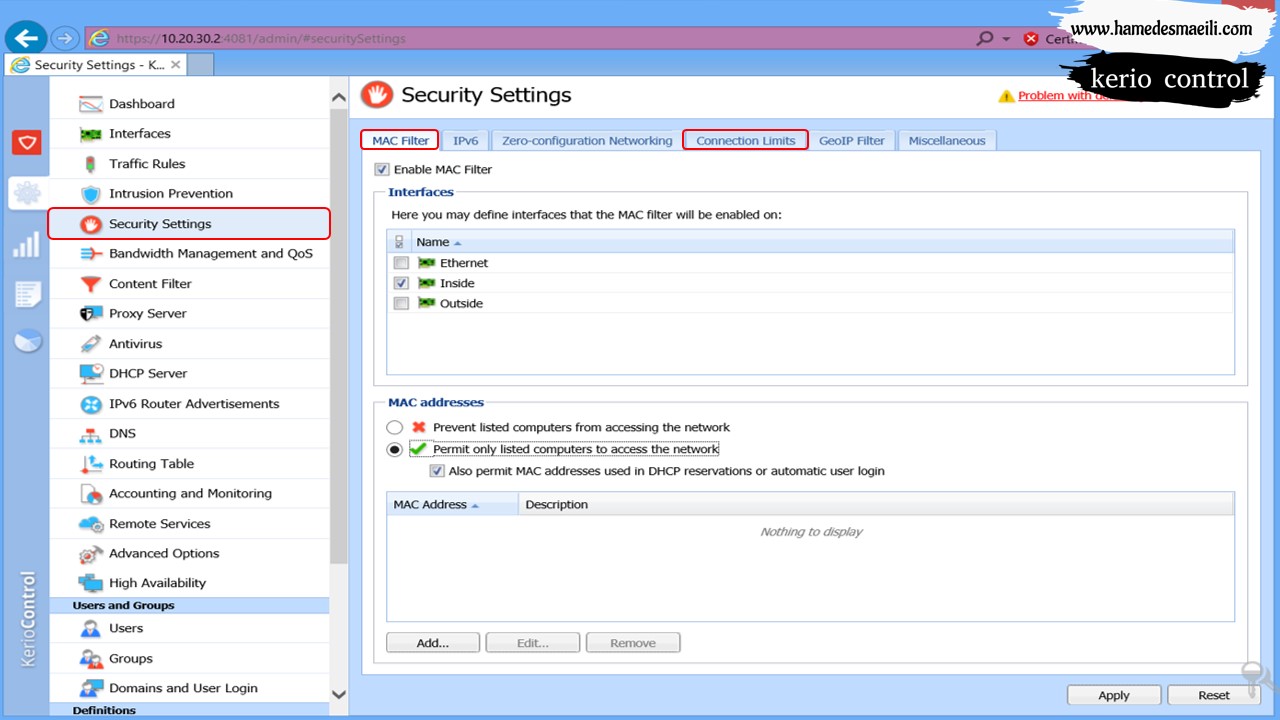Open the red Kerio shield section icon
This screenshot has height=720, width=1280.
tap(27, 143)
